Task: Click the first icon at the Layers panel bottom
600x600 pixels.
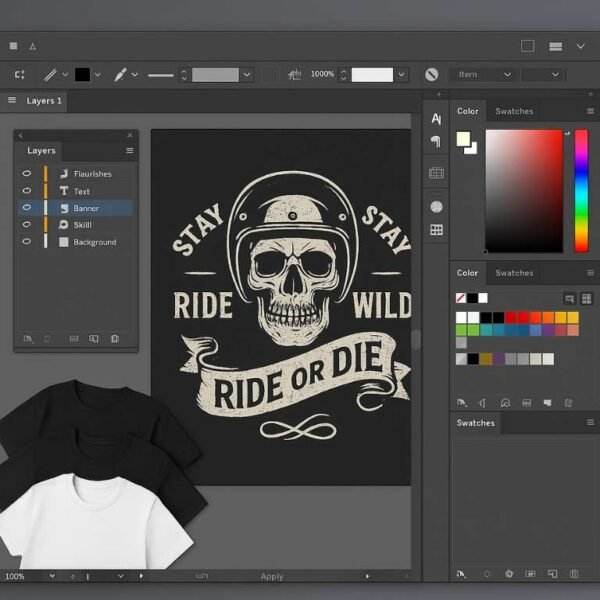Action: pyautogui.click(x=28, y=339)
